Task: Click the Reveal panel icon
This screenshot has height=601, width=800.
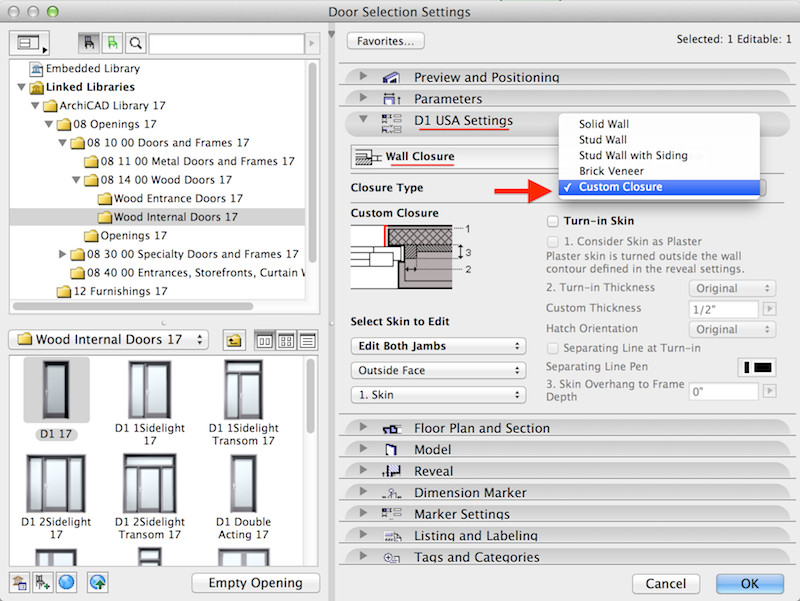Action: 391,471
